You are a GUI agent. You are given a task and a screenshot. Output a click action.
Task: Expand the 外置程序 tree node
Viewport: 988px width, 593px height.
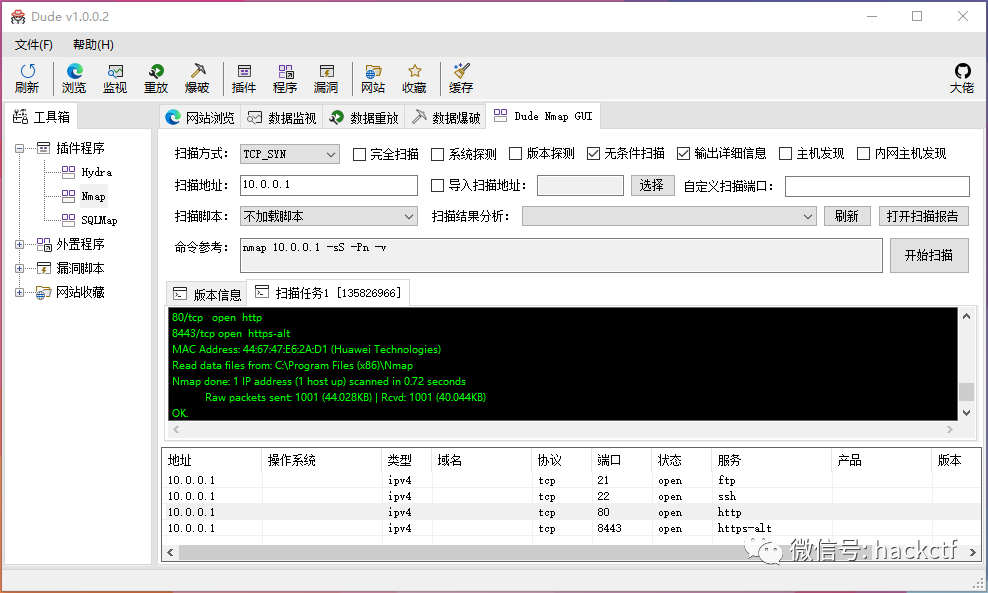(x=20, y=245)
